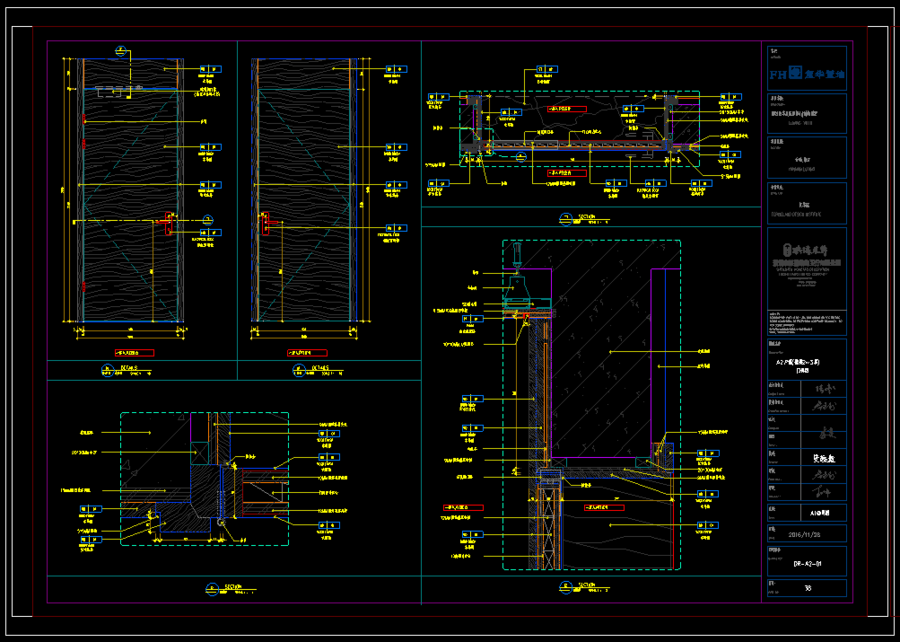Click the drawing number DR-A2-01 field
The height and width of the screenshot is (642, 900).
[806, 563]
